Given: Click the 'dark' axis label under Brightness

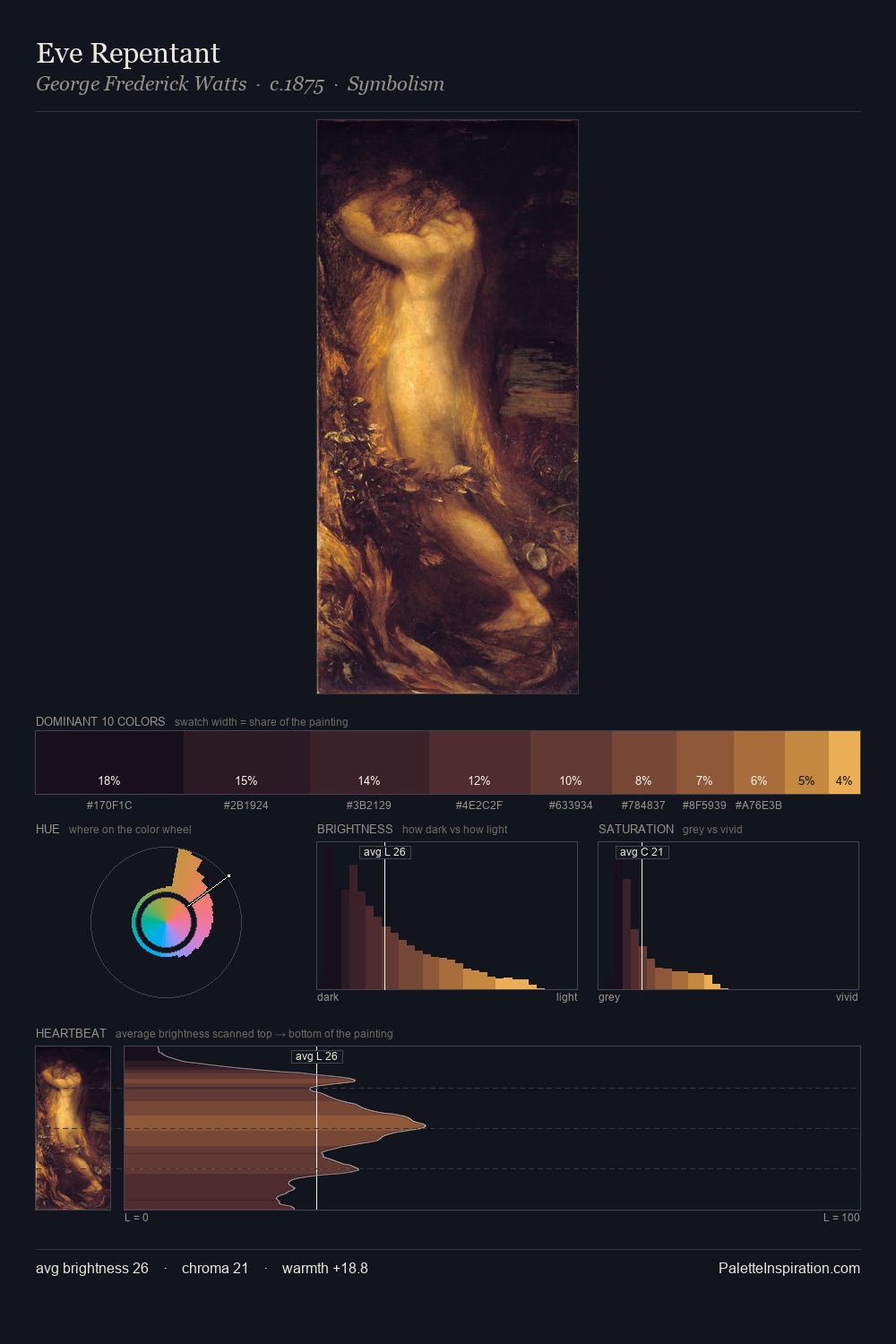Looking at the screenshot, I should (328, 997).
